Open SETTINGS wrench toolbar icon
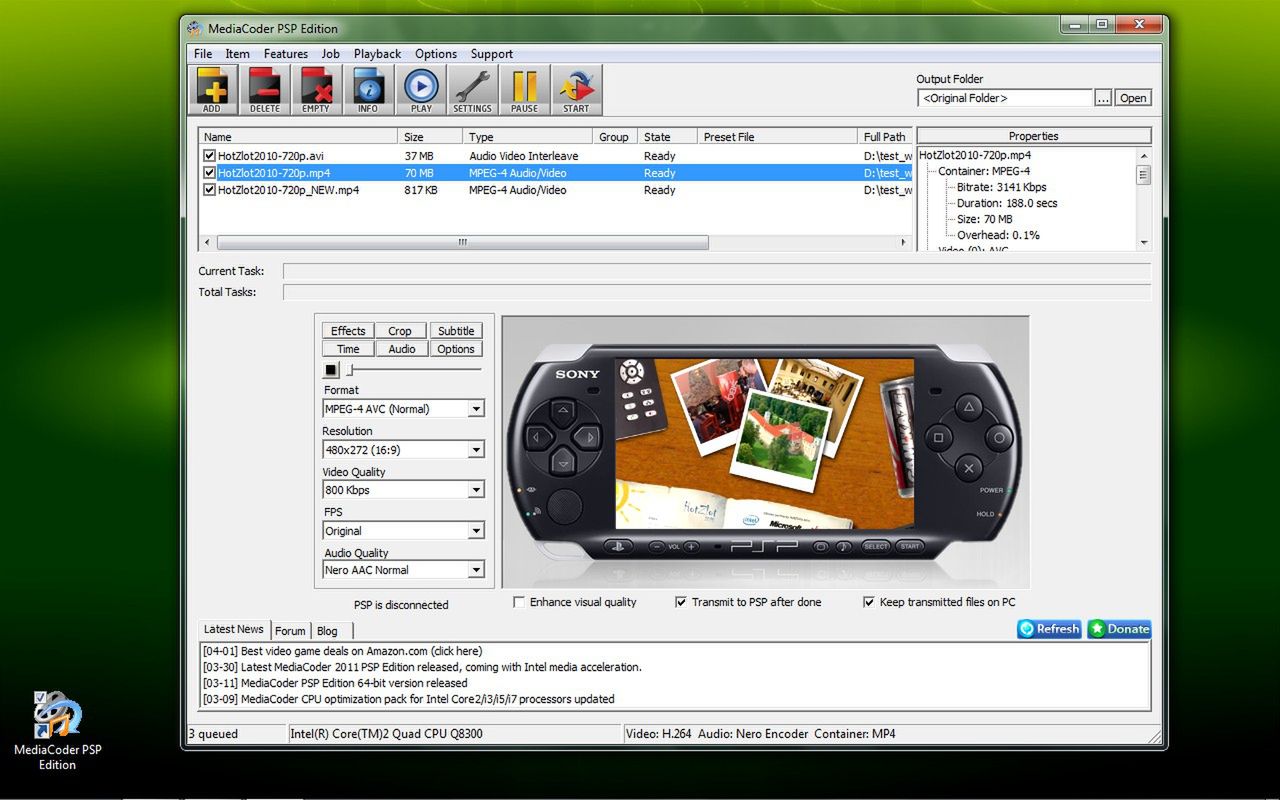The image size is (1280, 800). coord(472,90)
